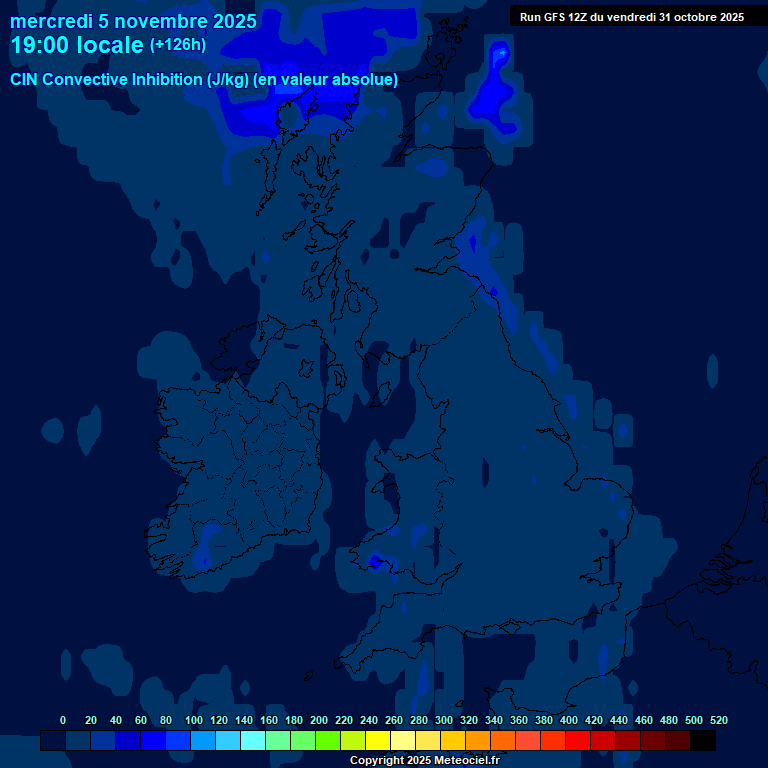Click the legend value "300"

pos(443,720)
